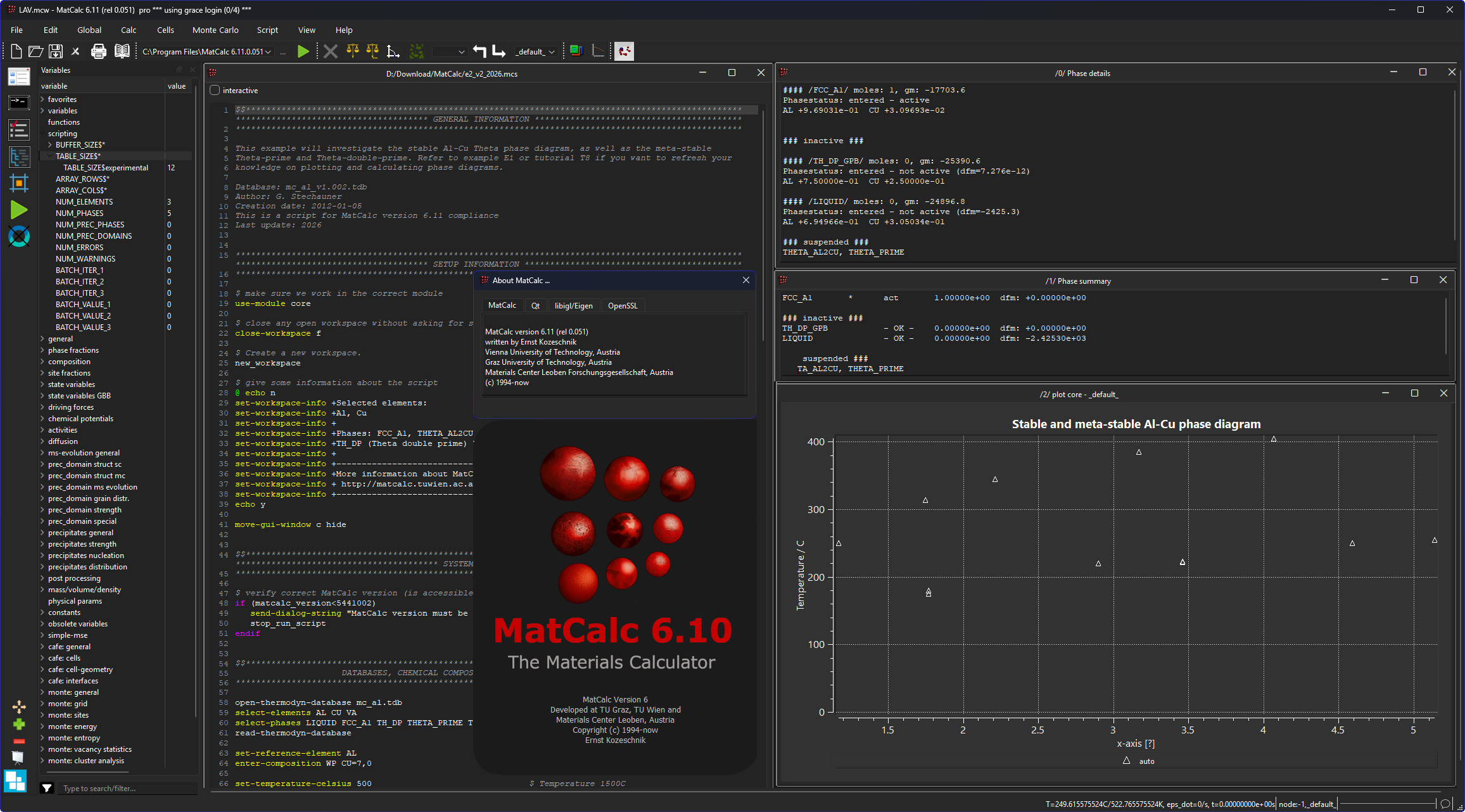The image size is (1465, 812).
Task: Open the Help menu
Action: click(x=344, y=30)
